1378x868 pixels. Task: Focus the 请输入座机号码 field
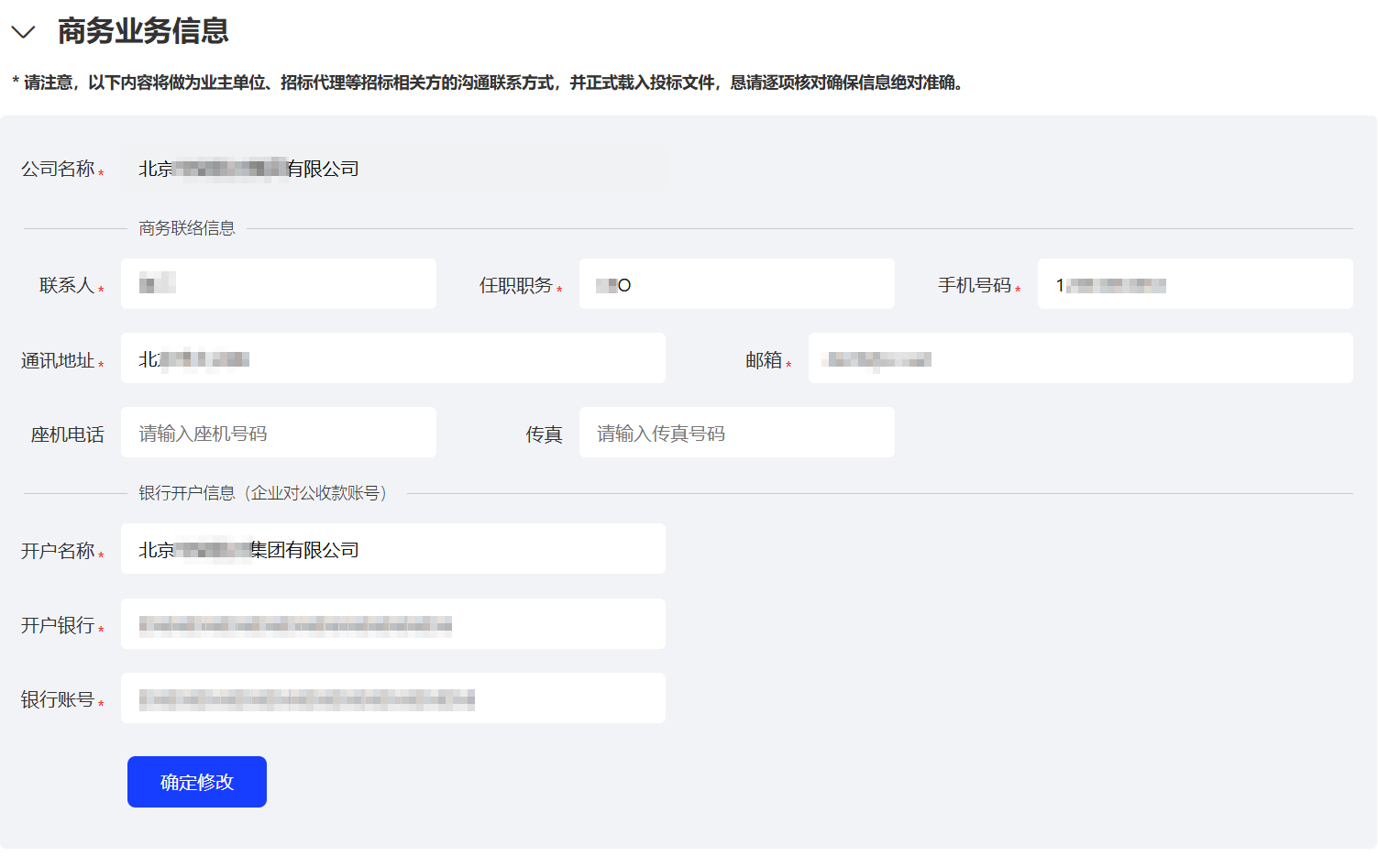tap(278, 433)
